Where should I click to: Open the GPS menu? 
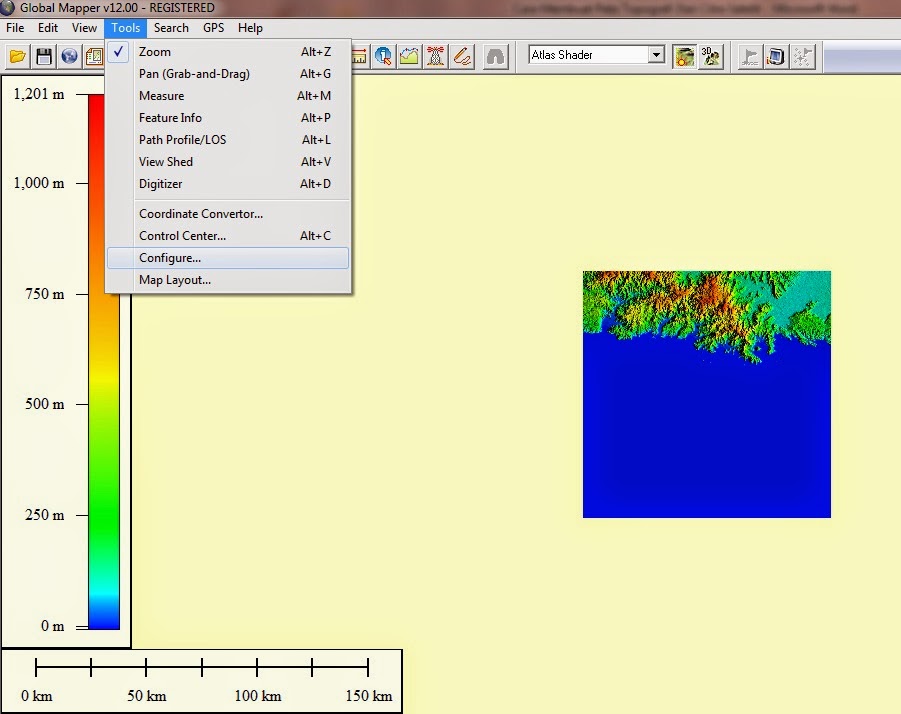click(213, 28)
